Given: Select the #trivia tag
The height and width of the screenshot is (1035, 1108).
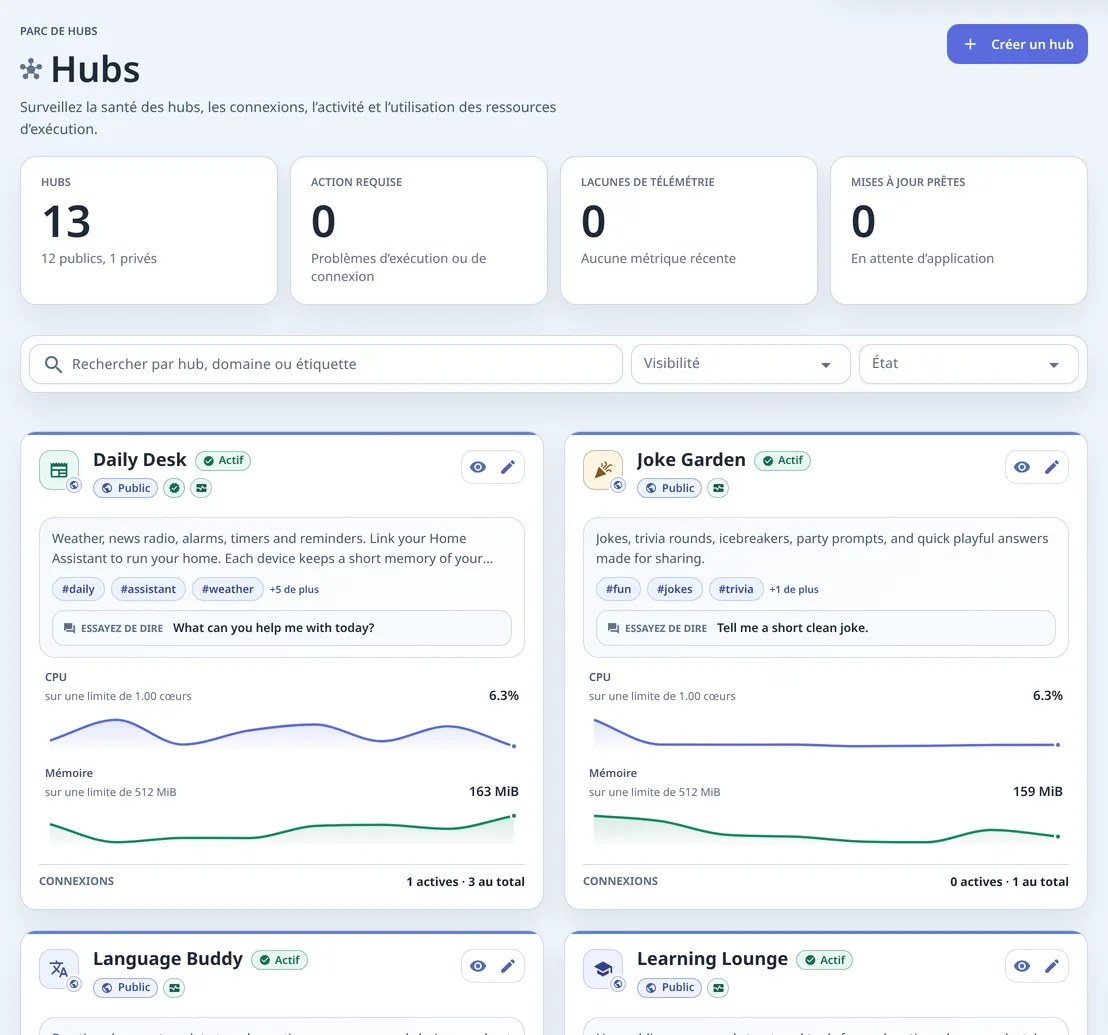Looking at the screenshot, I should 736,589.
